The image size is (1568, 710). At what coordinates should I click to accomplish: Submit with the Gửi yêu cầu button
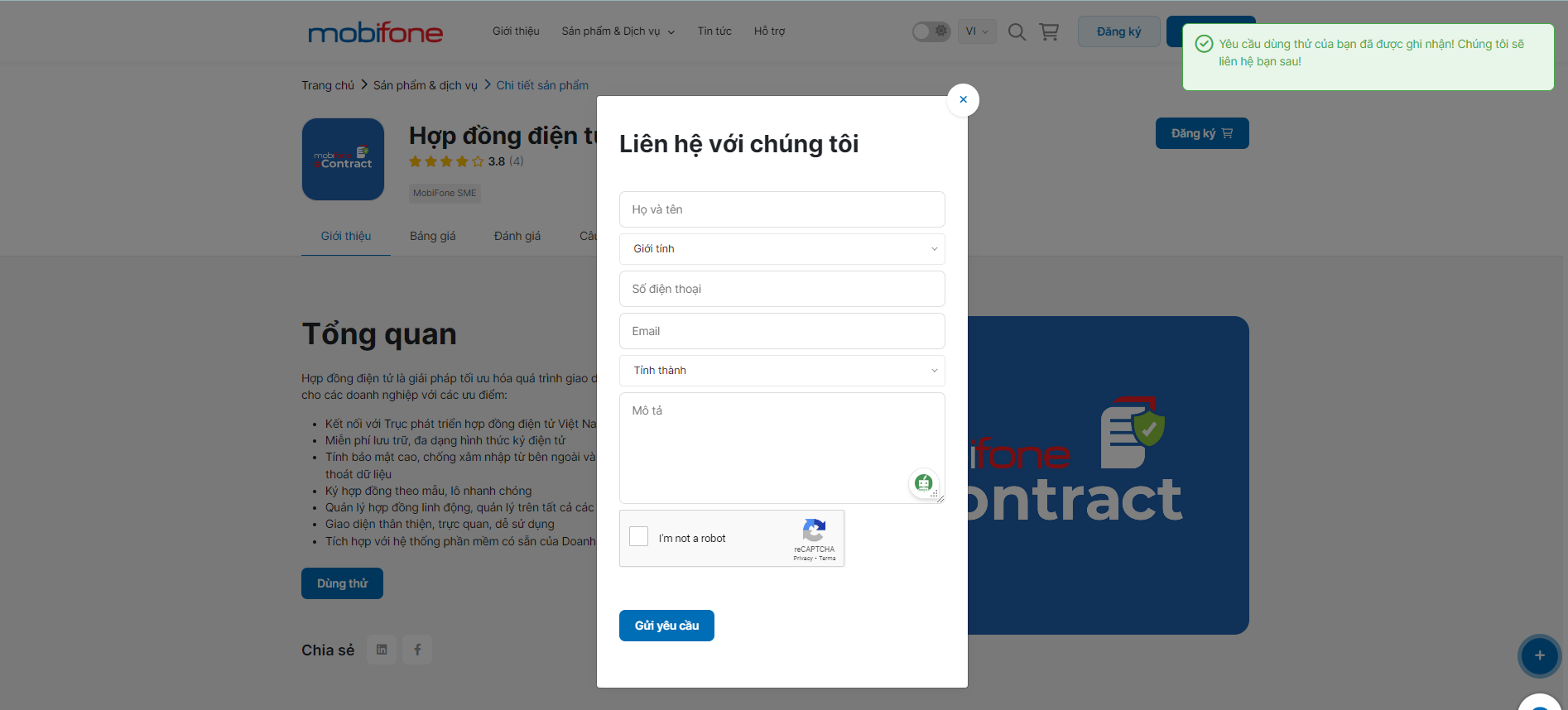[x=666, y=626]
